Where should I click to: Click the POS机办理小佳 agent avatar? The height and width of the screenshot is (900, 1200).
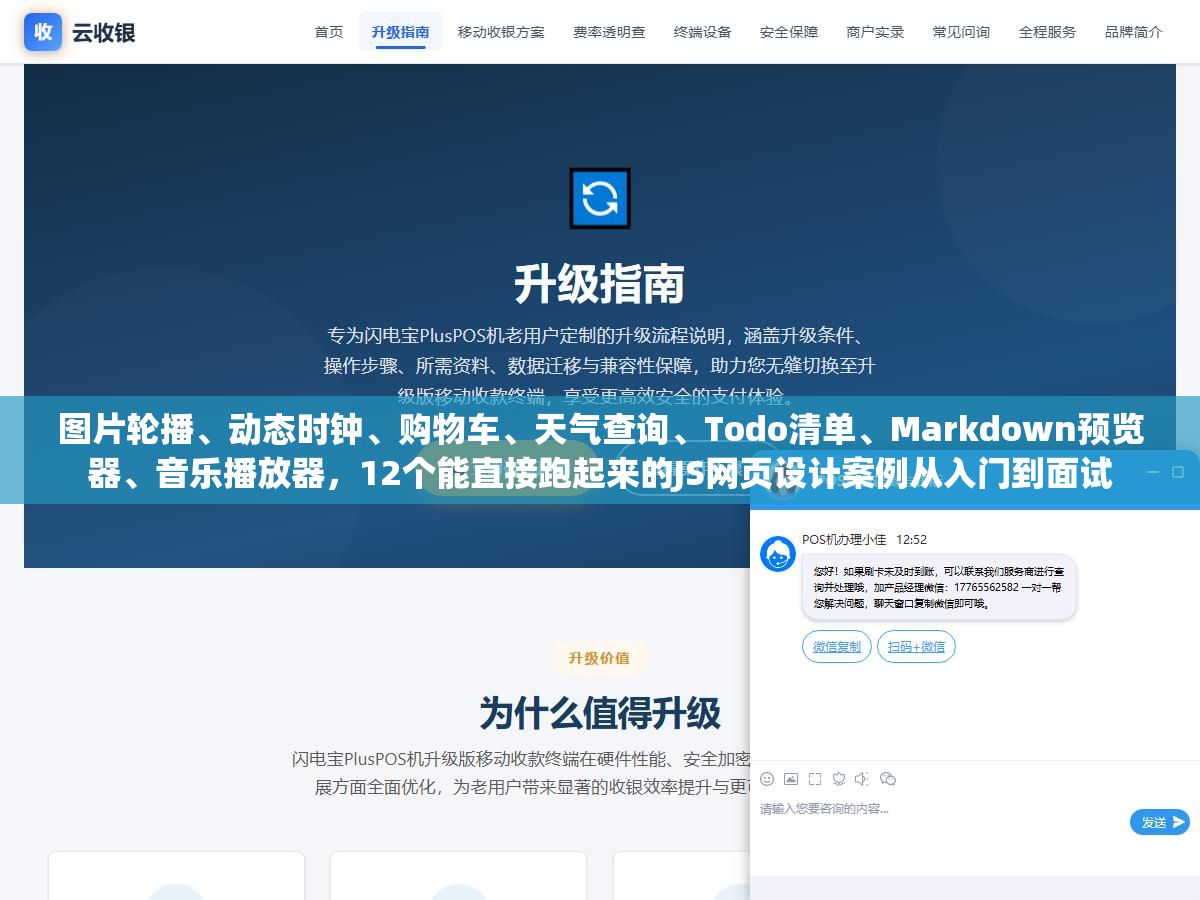[778, 554]
